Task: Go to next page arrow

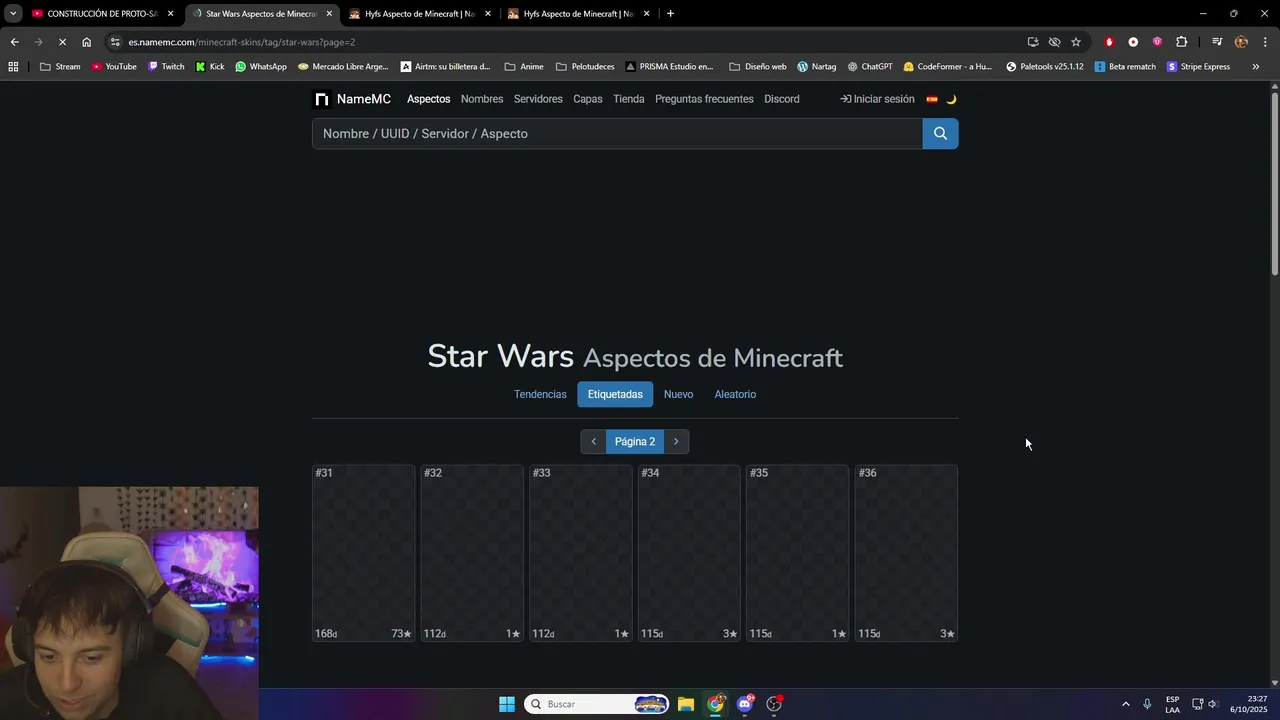Action: point(676,441)
